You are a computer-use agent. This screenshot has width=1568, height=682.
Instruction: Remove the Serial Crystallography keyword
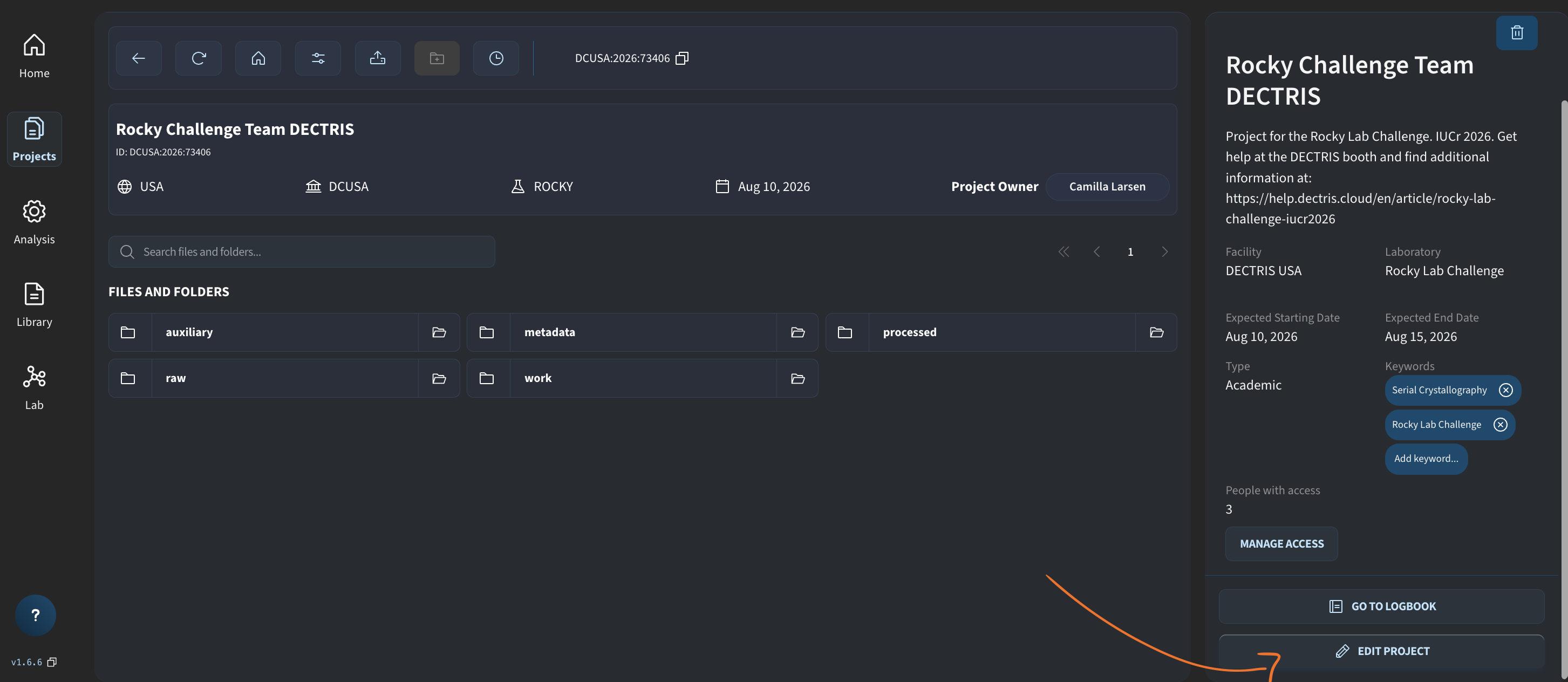[x=1505, y=390]
